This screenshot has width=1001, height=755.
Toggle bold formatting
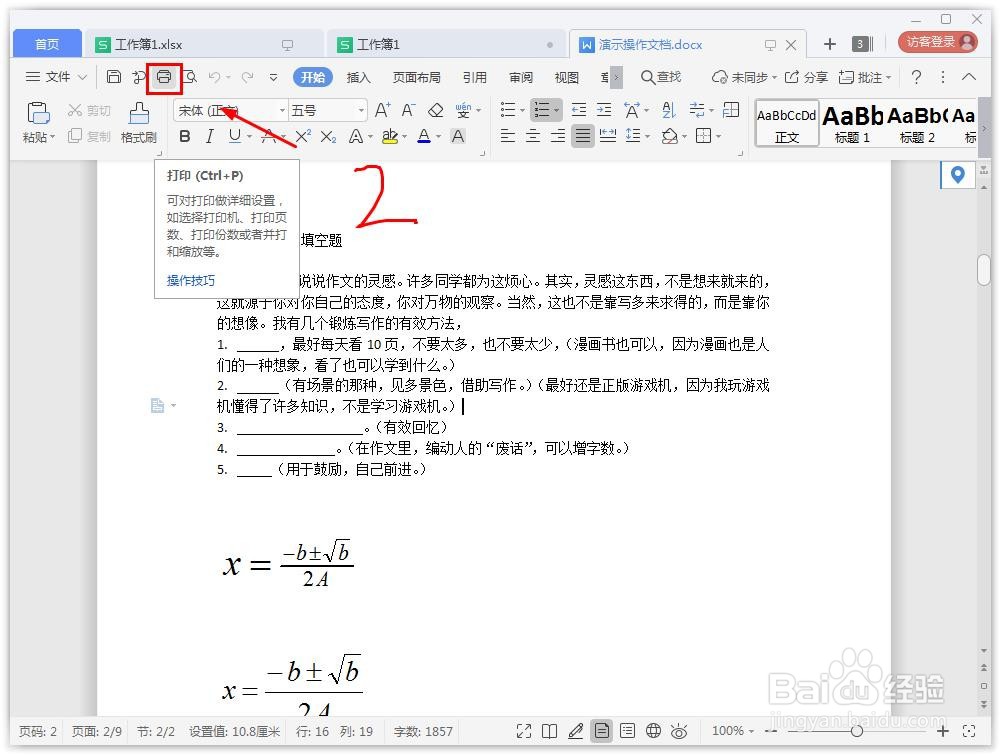tap(183, 136)
